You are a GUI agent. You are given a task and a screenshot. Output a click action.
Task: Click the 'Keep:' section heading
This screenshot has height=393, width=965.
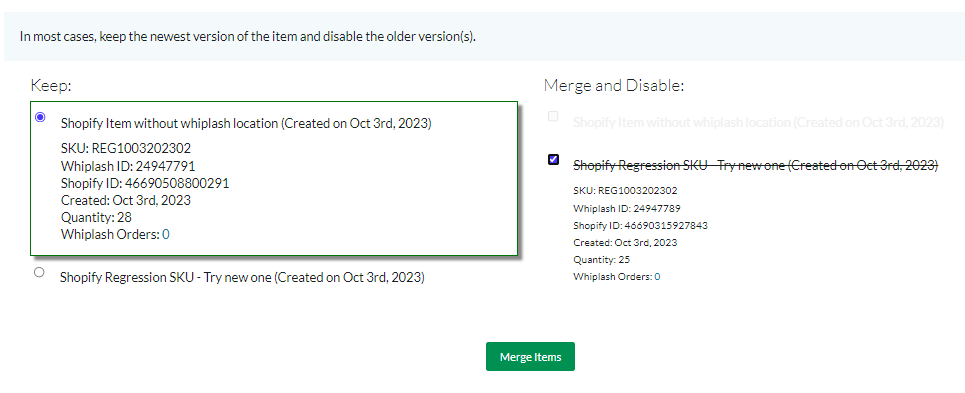click(51, 85)
